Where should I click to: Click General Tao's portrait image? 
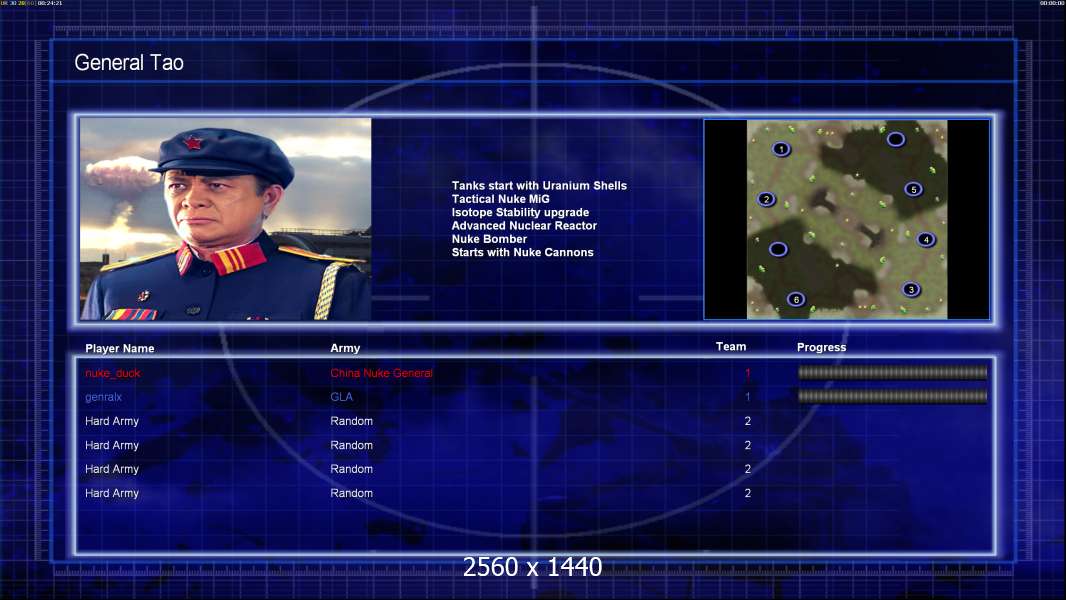[x=226, y=219]
